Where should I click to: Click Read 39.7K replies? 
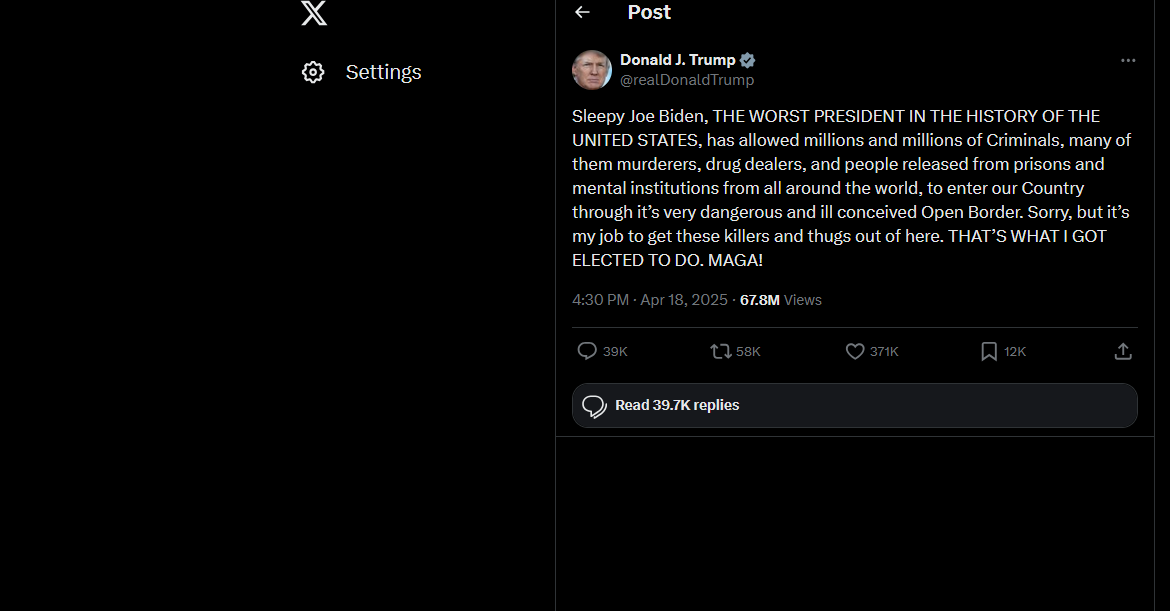677,405
